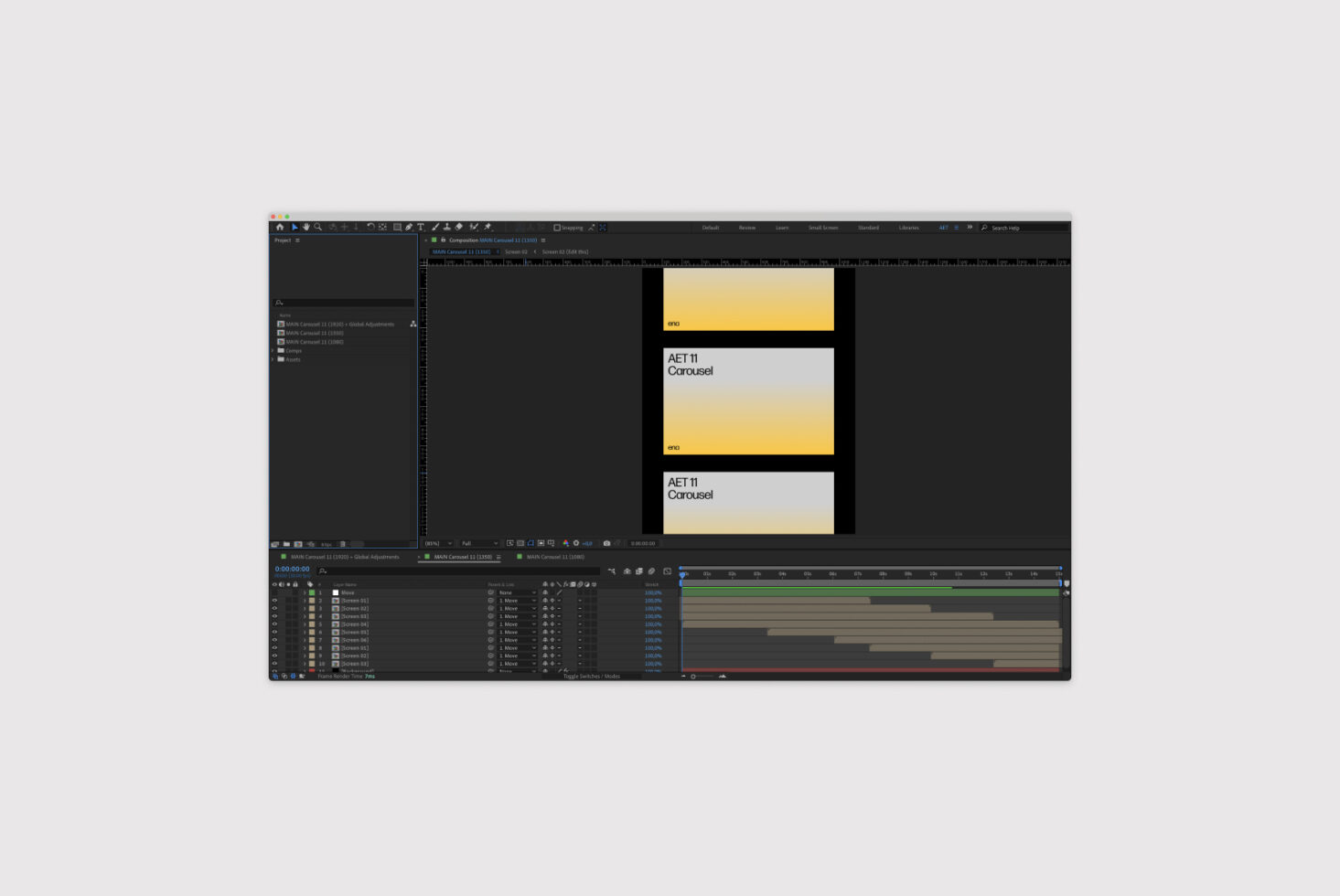Switch to Default workspace
Viewport: 1340px width, 896px height.
click(711, 228)
